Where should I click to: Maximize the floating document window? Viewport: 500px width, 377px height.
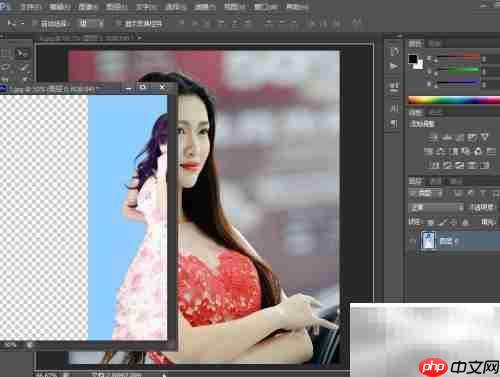point(143,87)
